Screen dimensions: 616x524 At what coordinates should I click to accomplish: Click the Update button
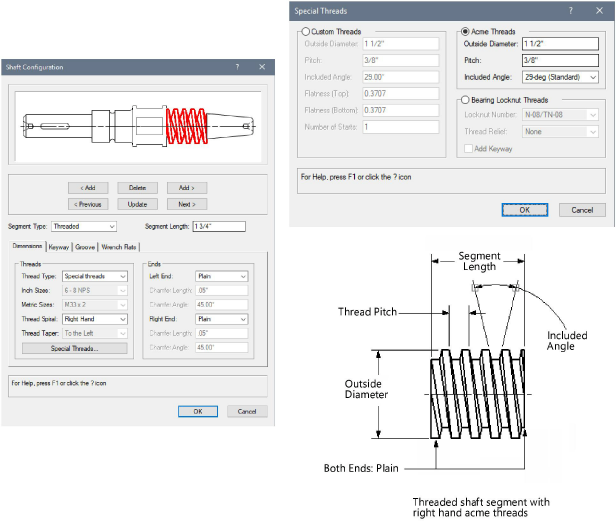(137, 204)
